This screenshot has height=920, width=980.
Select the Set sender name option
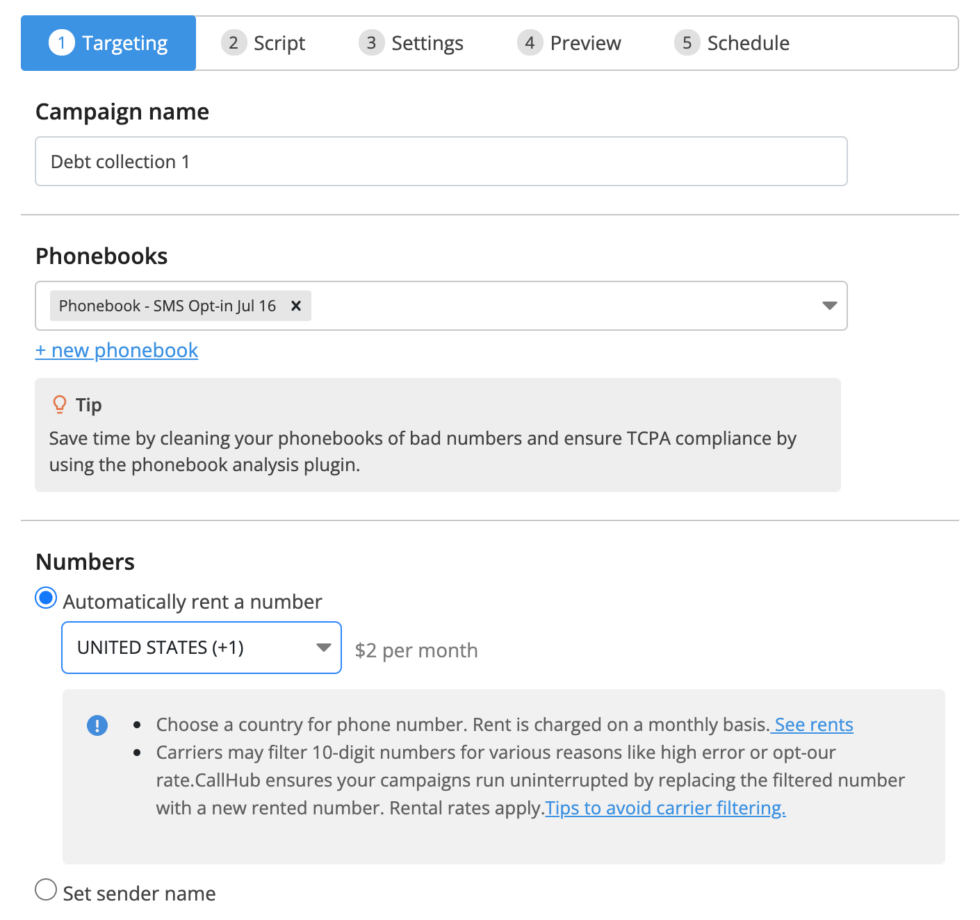coord(46,889)
